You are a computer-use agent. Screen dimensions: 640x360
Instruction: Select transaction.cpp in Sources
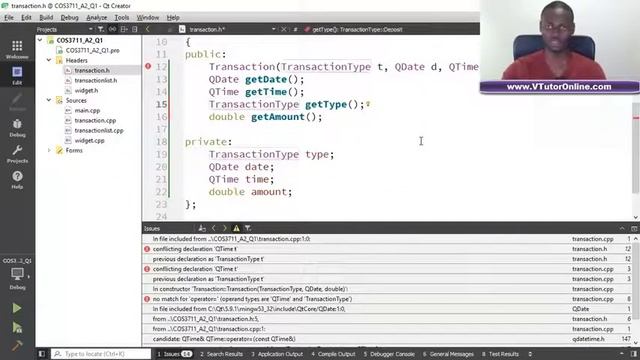pyautogui.click(x=95, y=120)
